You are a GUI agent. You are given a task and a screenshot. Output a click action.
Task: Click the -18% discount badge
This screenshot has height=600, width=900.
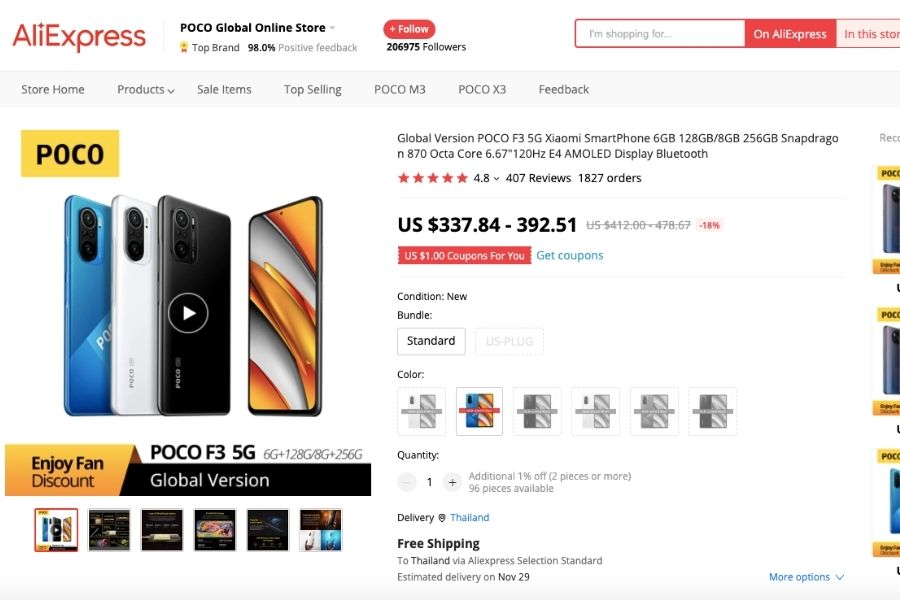(709, 225)
